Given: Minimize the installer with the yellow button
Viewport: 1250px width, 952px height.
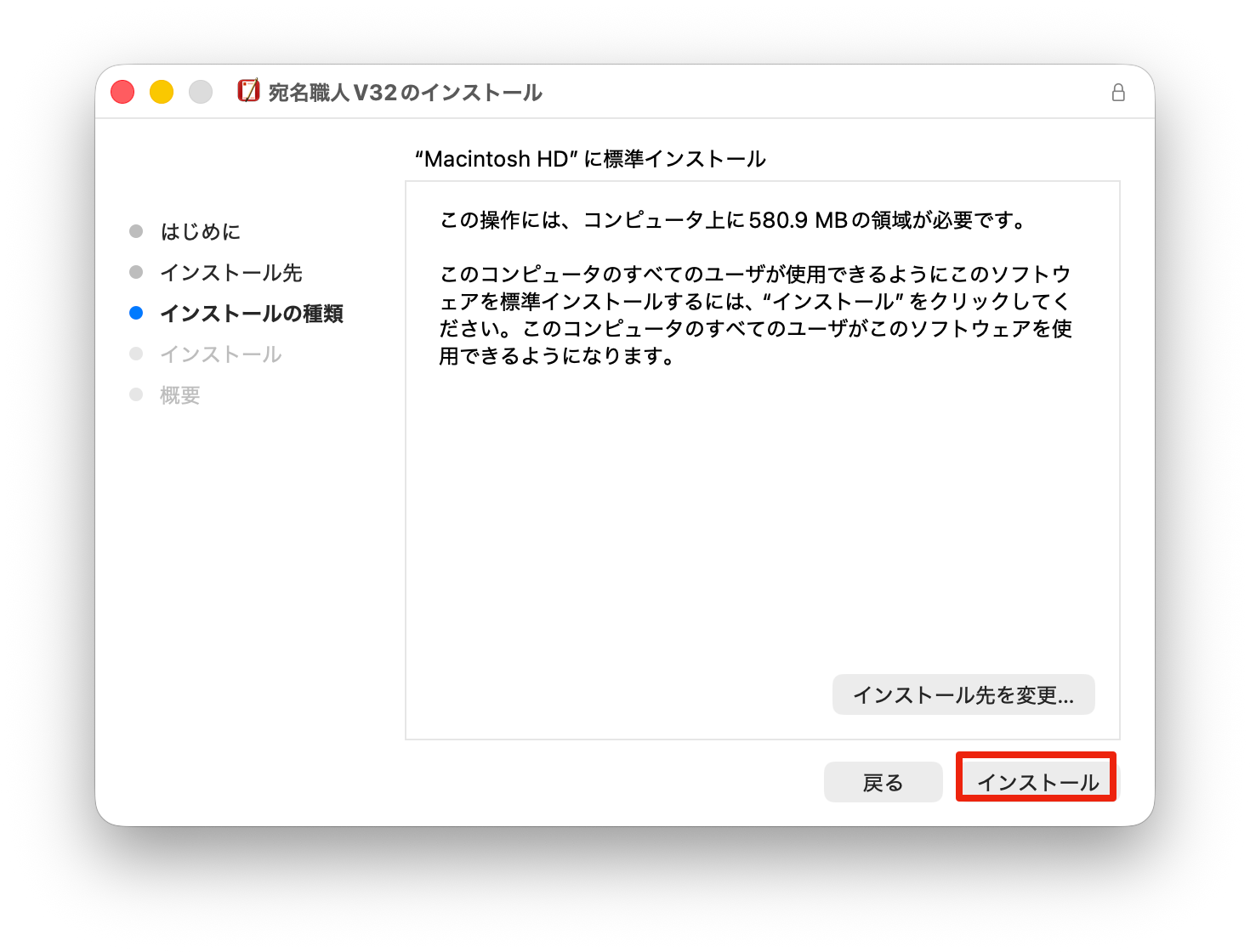Looking at the screenshot, I should [x=162, y=92].
